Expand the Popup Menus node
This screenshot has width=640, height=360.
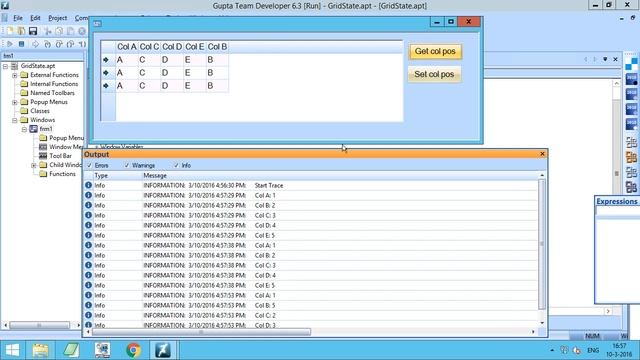tap(15, 102)
